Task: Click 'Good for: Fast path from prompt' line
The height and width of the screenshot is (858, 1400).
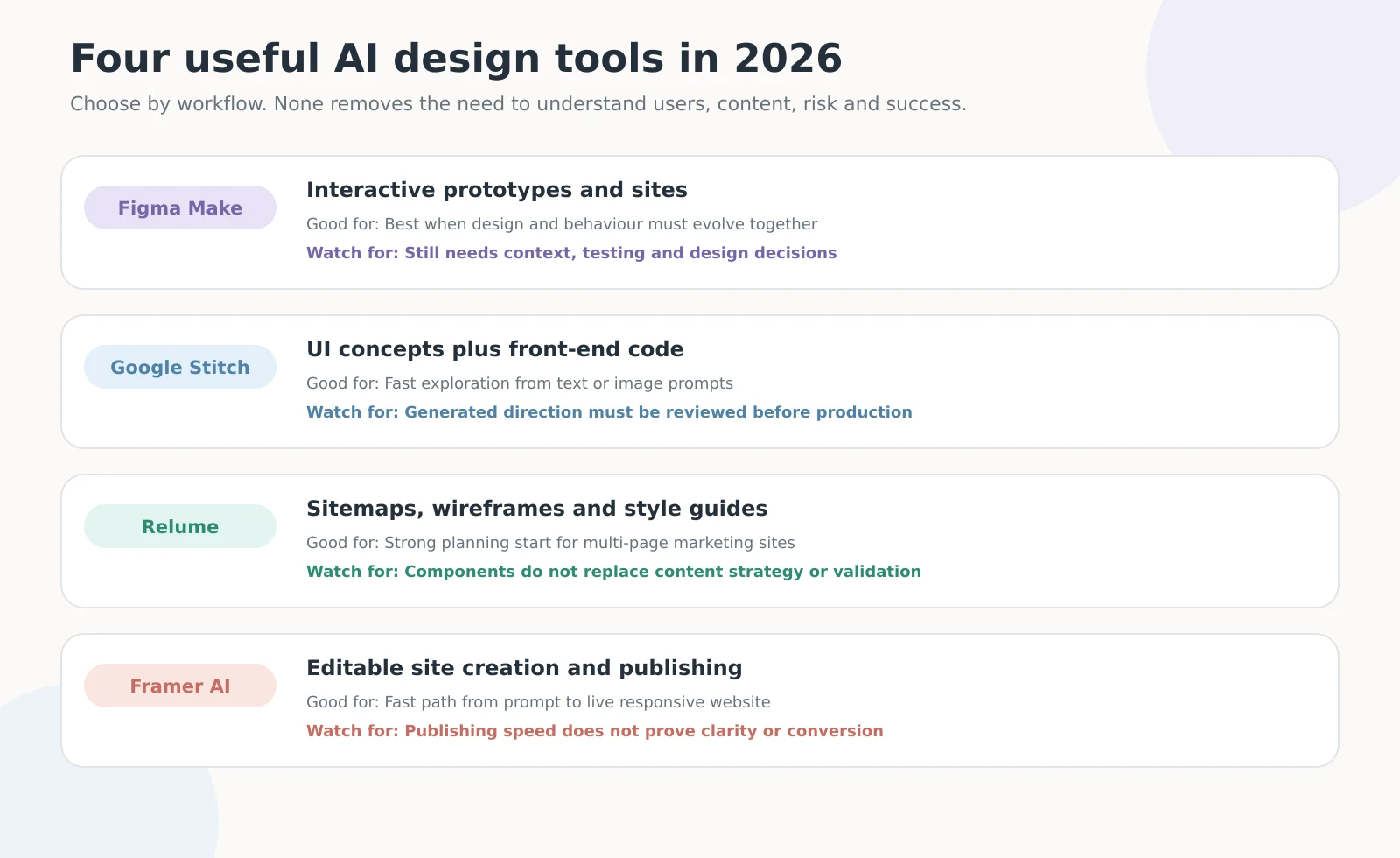Action: (x=538, y=702)
